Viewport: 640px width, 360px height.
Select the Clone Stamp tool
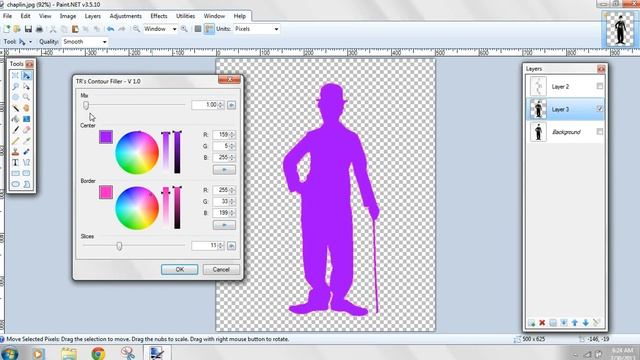pyautogui.click(x=16, y=151)
